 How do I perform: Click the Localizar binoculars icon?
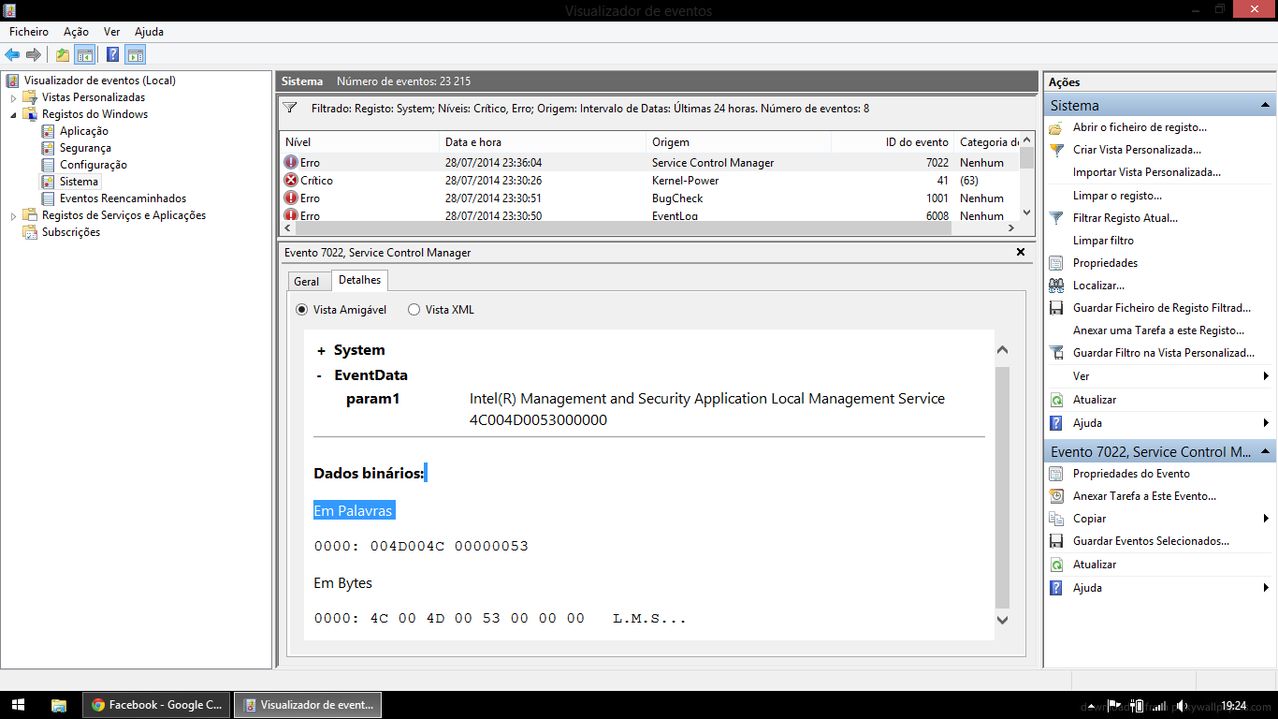point(1056,285)
